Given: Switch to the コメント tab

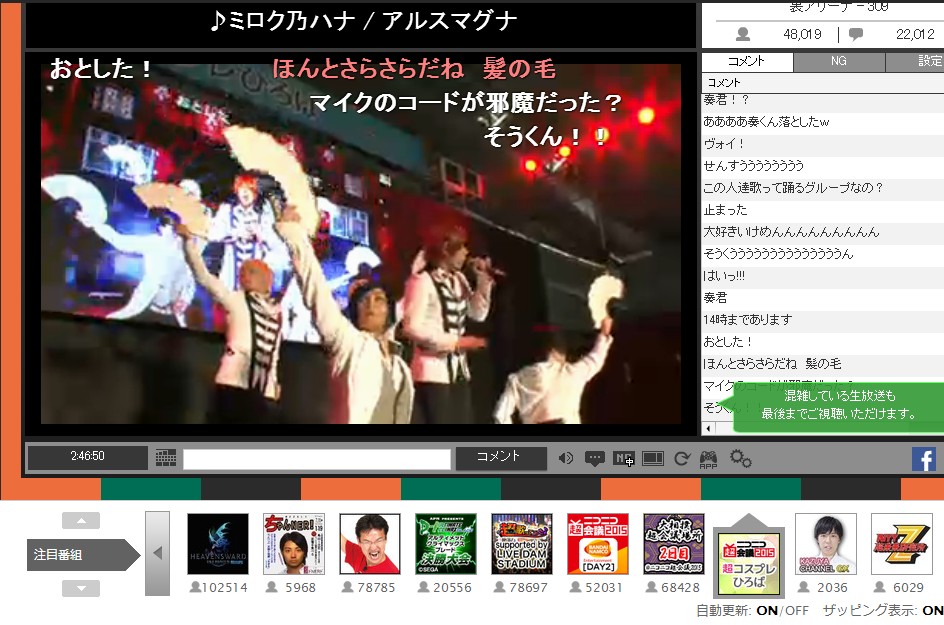Looking at the screenshot, I should point(747,61).
